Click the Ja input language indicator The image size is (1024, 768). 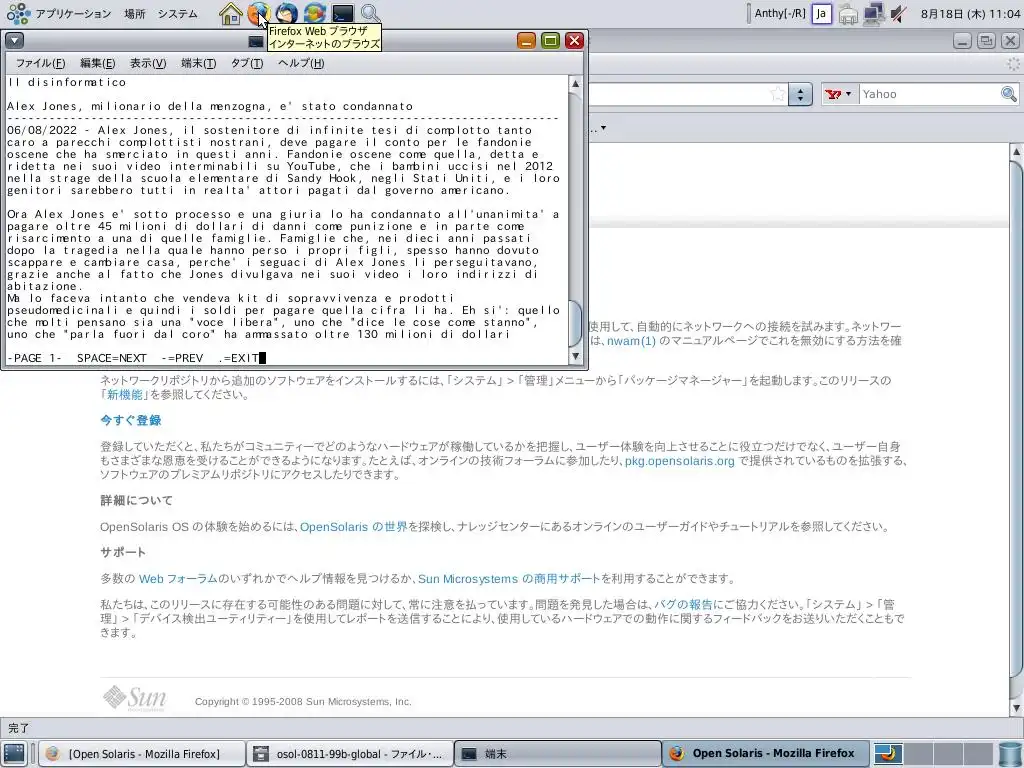(822, 14)
